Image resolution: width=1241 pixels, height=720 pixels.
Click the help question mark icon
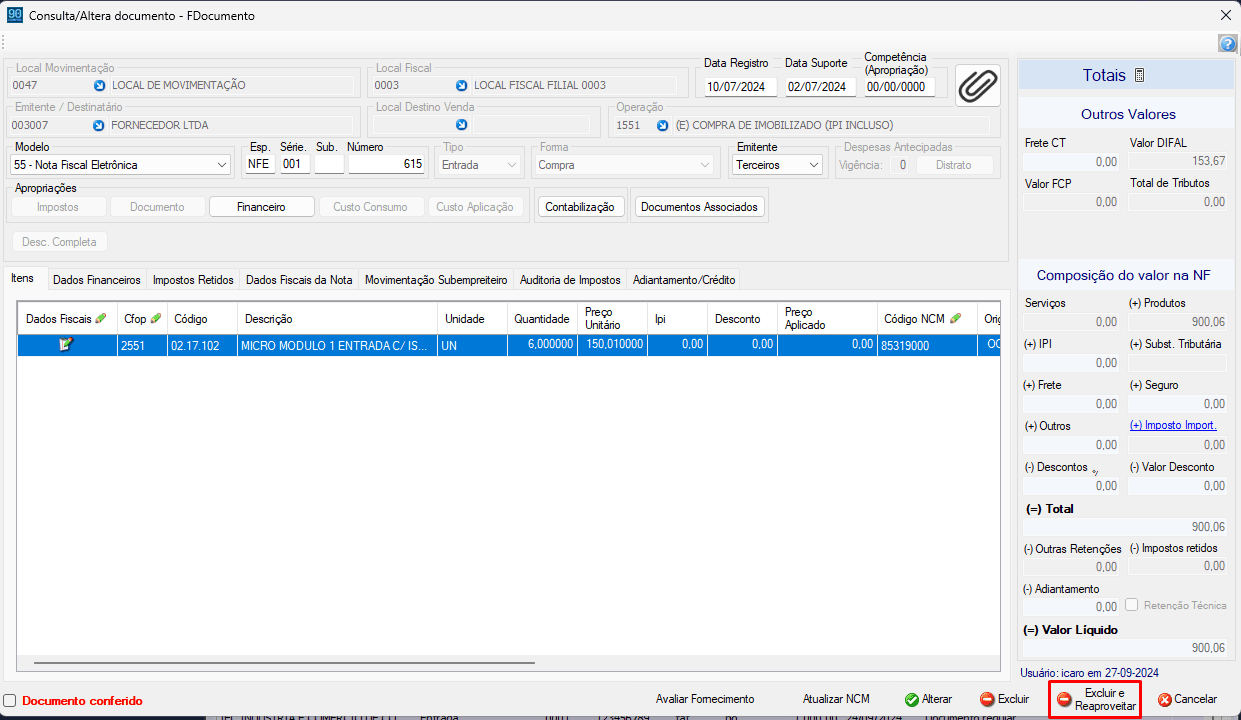[1228, 43]
